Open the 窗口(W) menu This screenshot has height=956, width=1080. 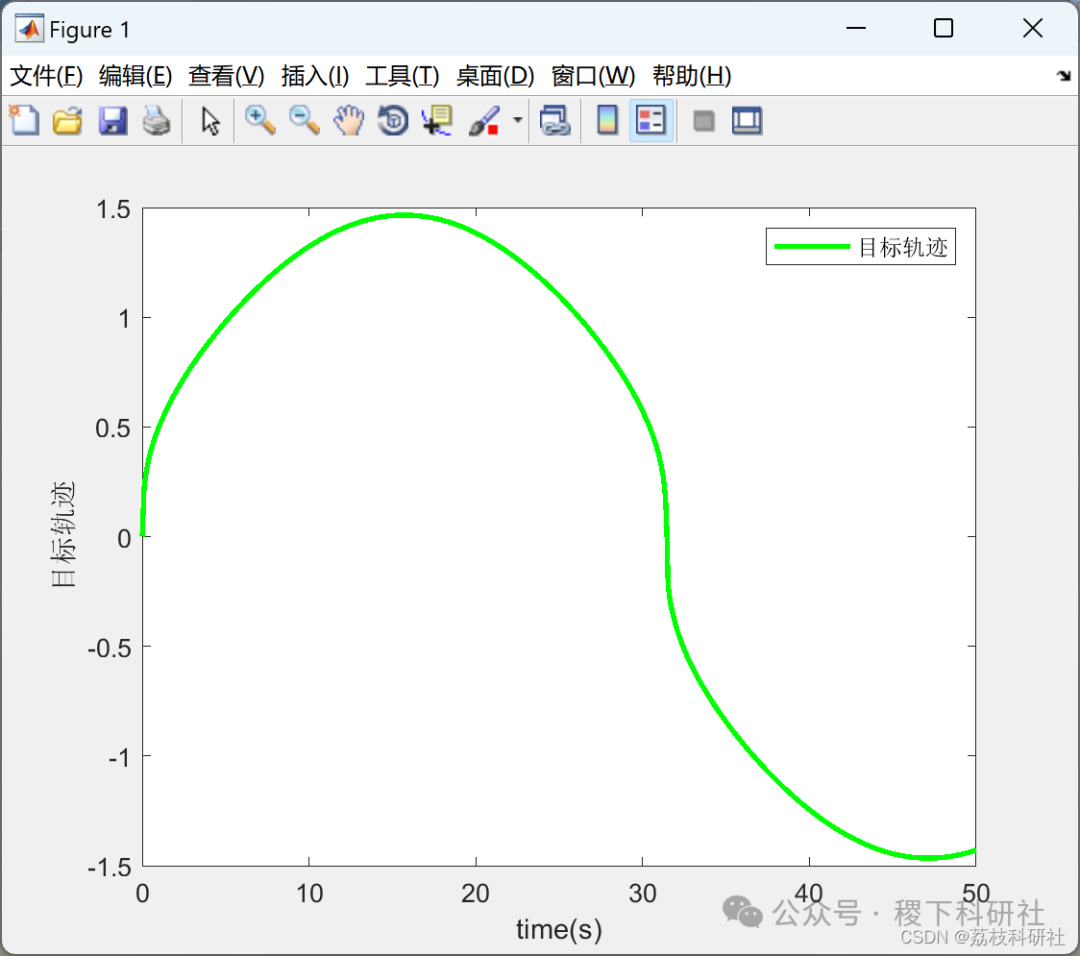click(x=593, y=76)
